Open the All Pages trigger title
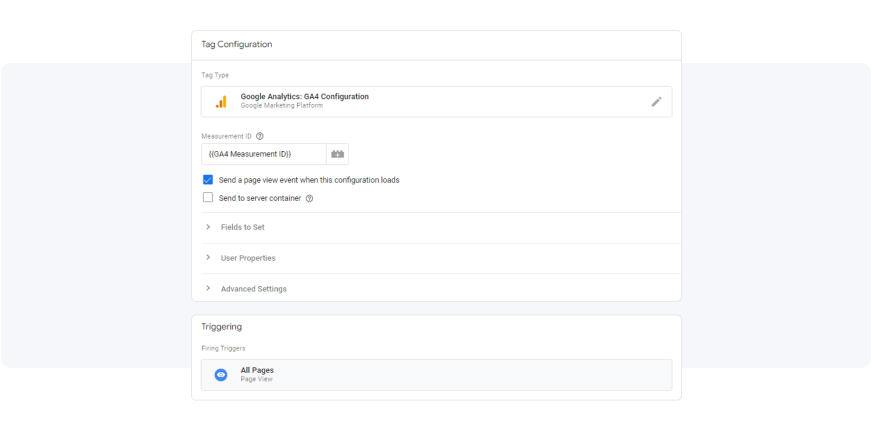This screenshot has height=430, width=872. [257, 370]
